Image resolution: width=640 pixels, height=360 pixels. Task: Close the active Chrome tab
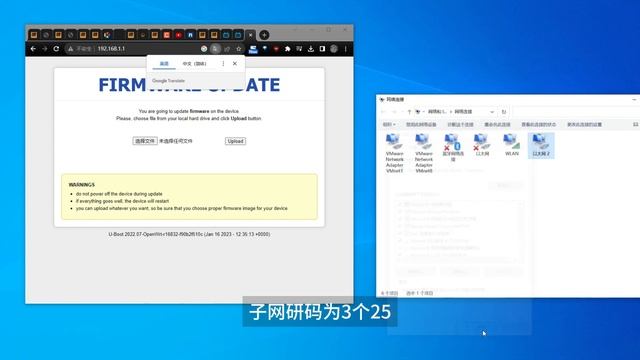pyautogui.click(x=251, y=35)
